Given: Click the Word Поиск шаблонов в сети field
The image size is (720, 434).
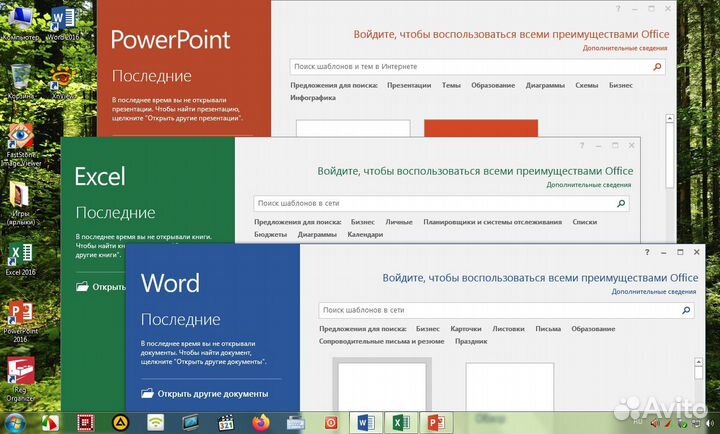Looking at the screenshot, I should point(506,310).
